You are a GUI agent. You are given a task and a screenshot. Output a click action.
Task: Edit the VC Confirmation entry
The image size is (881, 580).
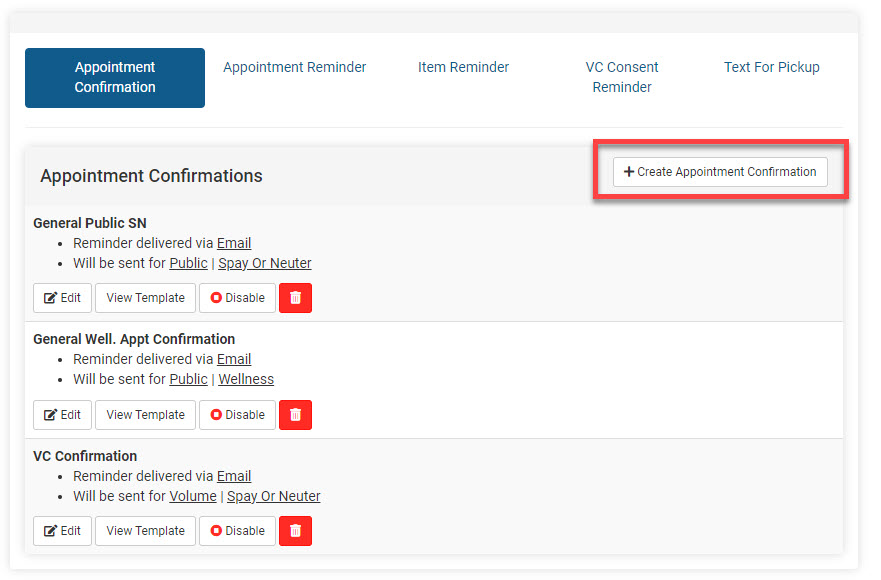coord(62,531)
